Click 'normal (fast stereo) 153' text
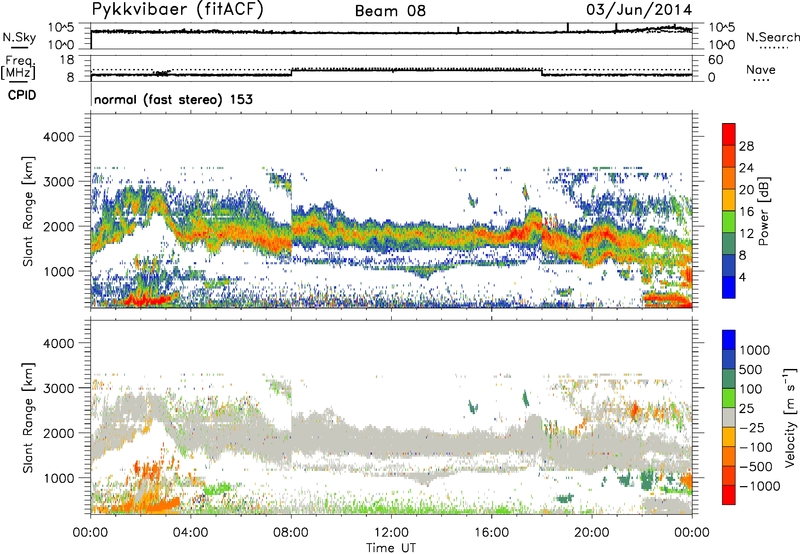800x554 pixels. [x=173, y=99]
